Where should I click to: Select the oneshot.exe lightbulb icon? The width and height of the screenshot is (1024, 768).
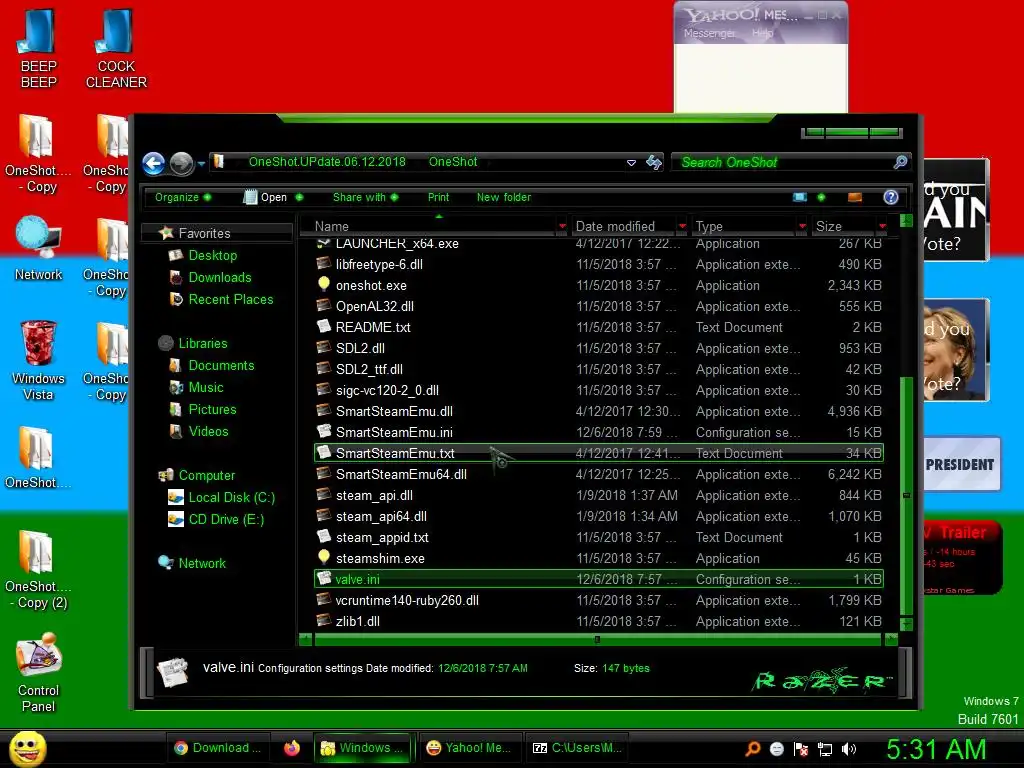323,284
